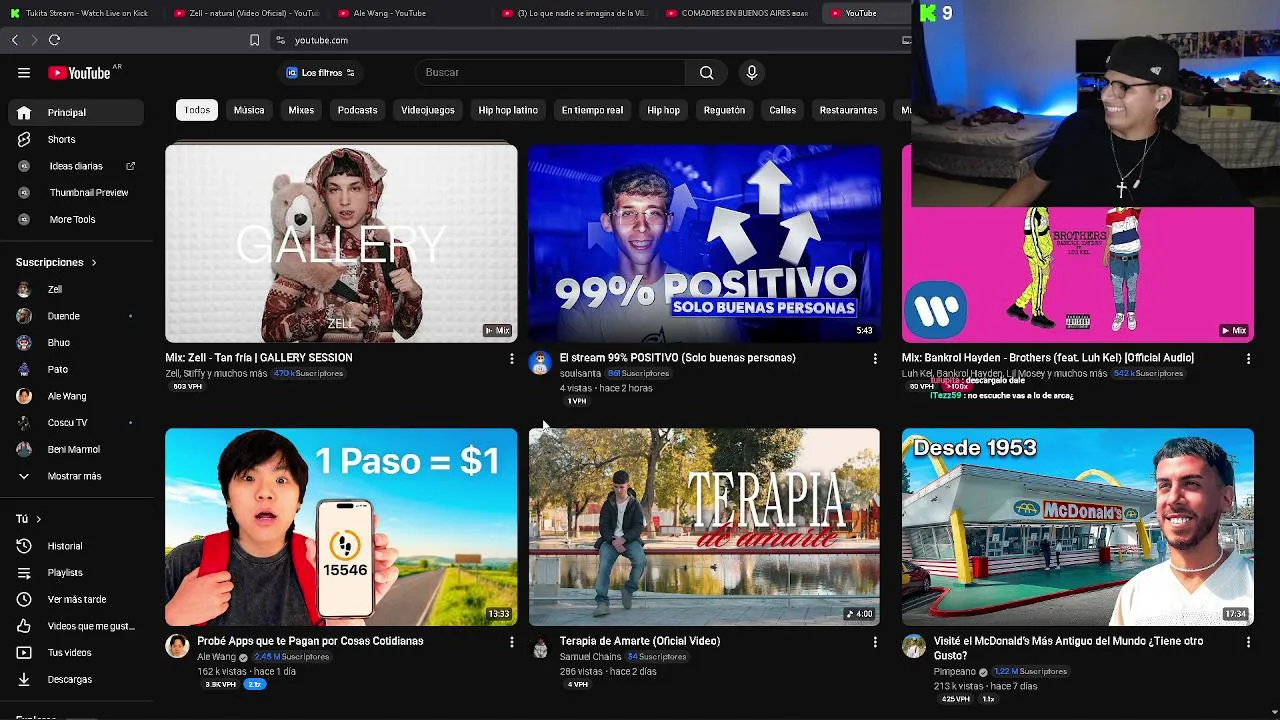
Task: Open Historial in sidebar
Action: (76, 546)
